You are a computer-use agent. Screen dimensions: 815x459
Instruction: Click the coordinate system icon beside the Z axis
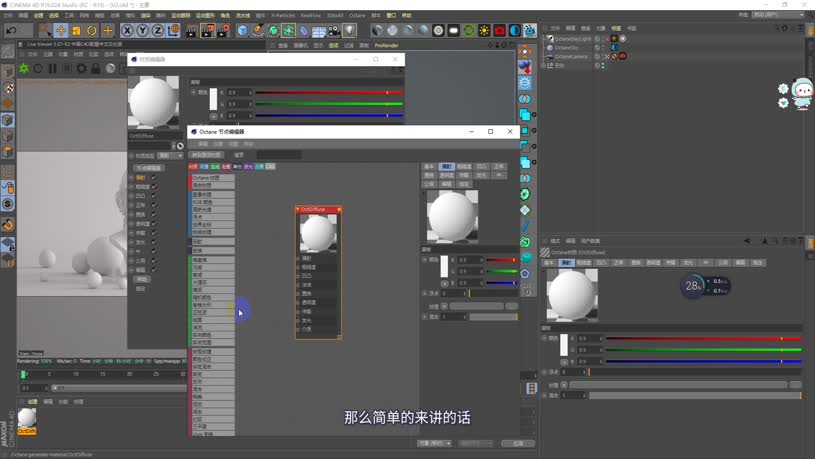[173, 31]
